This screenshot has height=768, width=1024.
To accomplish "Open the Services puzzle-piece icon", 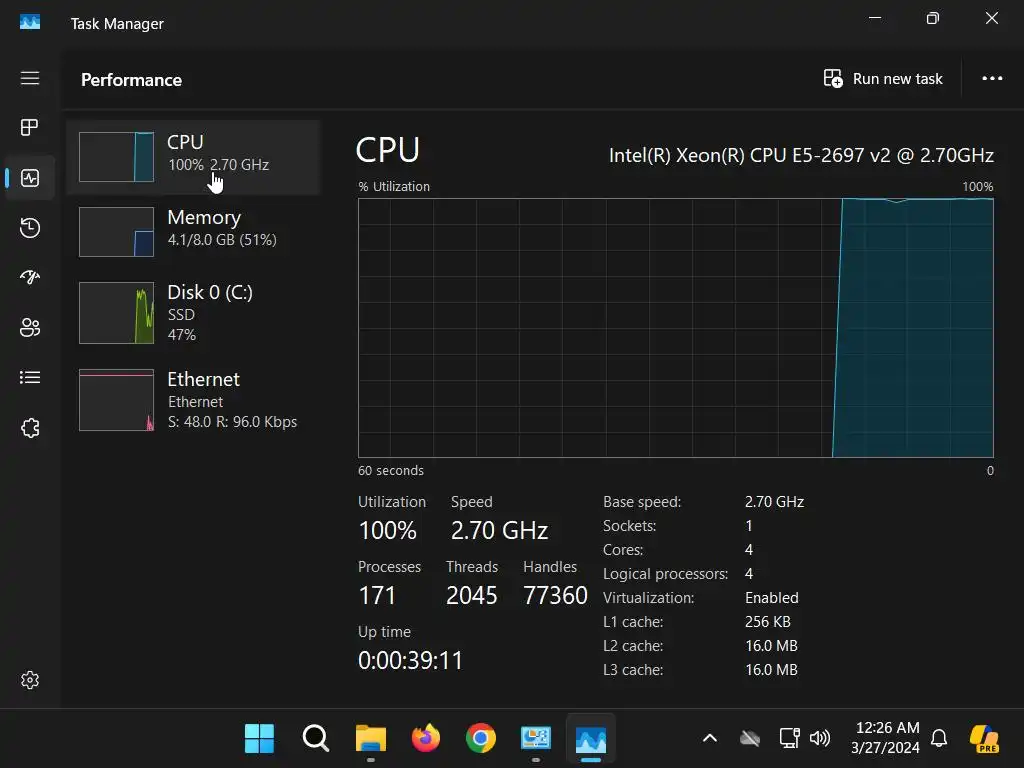I will pos(29,428).
